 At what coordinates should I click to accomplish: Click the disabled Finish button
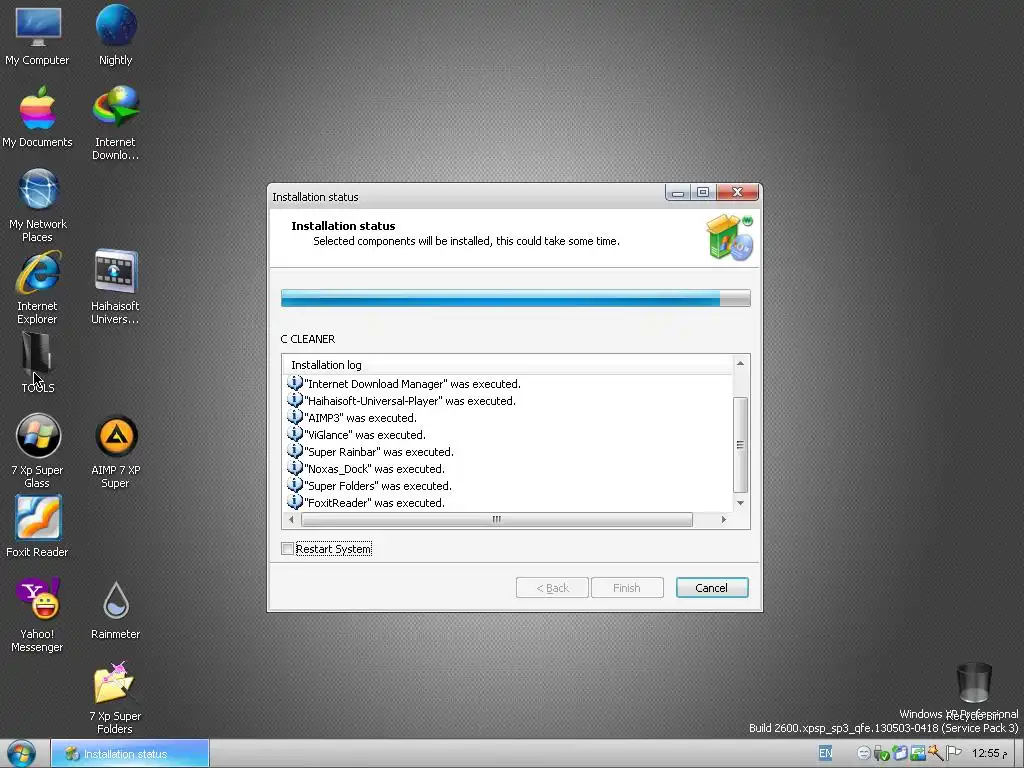(x=627, y=588)
